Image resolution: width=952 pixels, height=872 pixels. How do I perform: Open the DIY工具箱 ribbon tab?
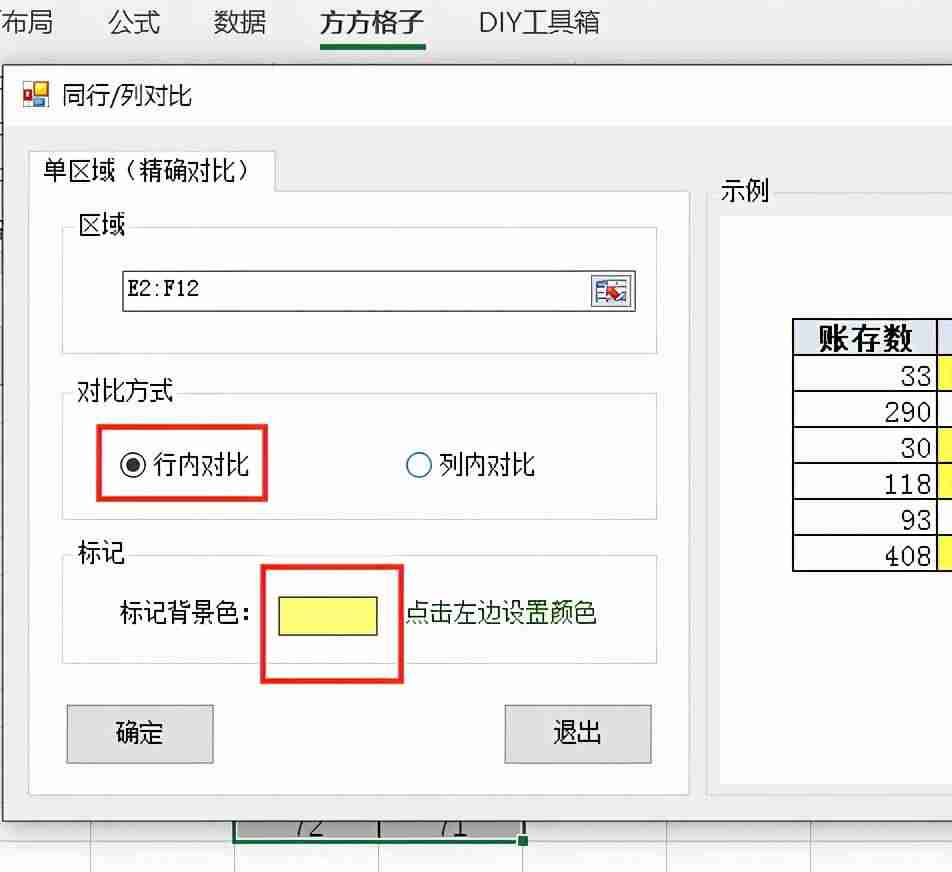coord(539,22)
